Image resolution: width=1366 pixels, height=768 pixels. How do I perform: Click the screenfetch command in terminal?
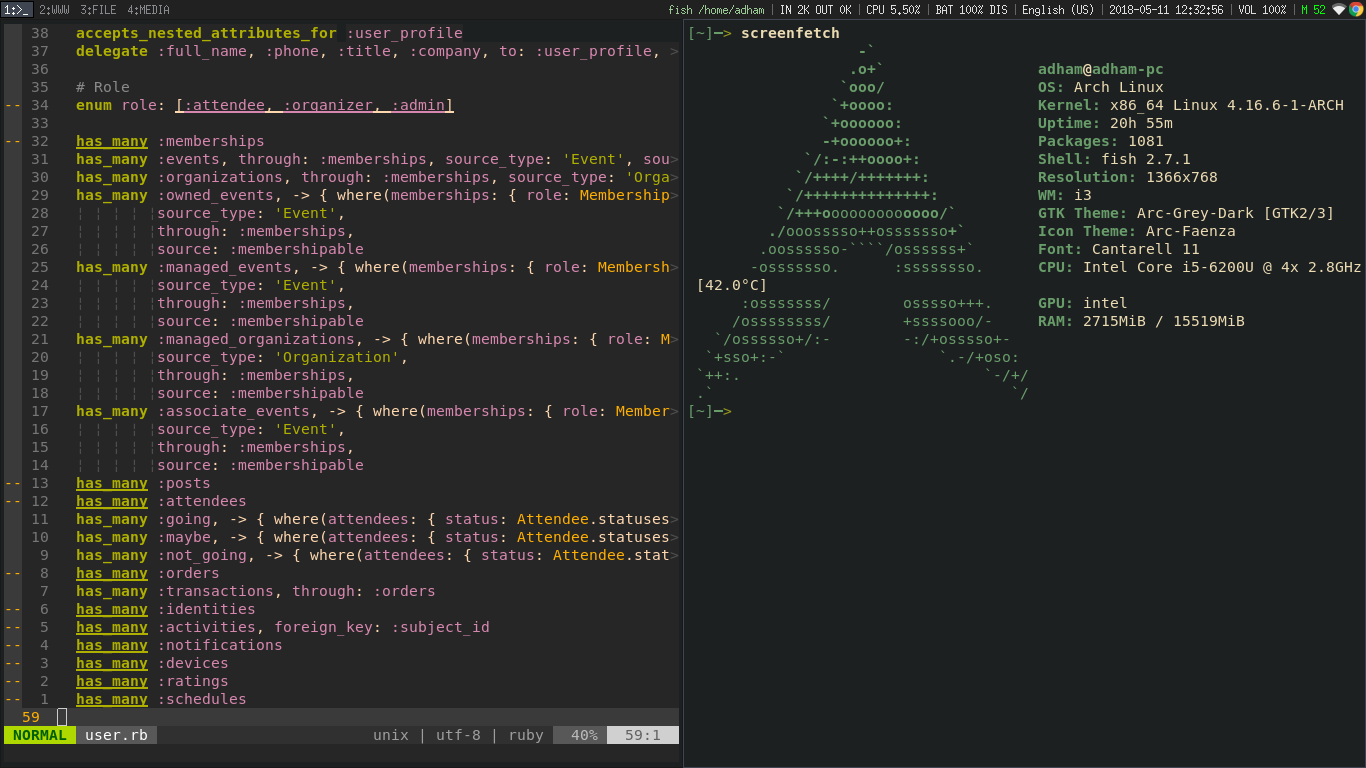click(x=791, y=33)
